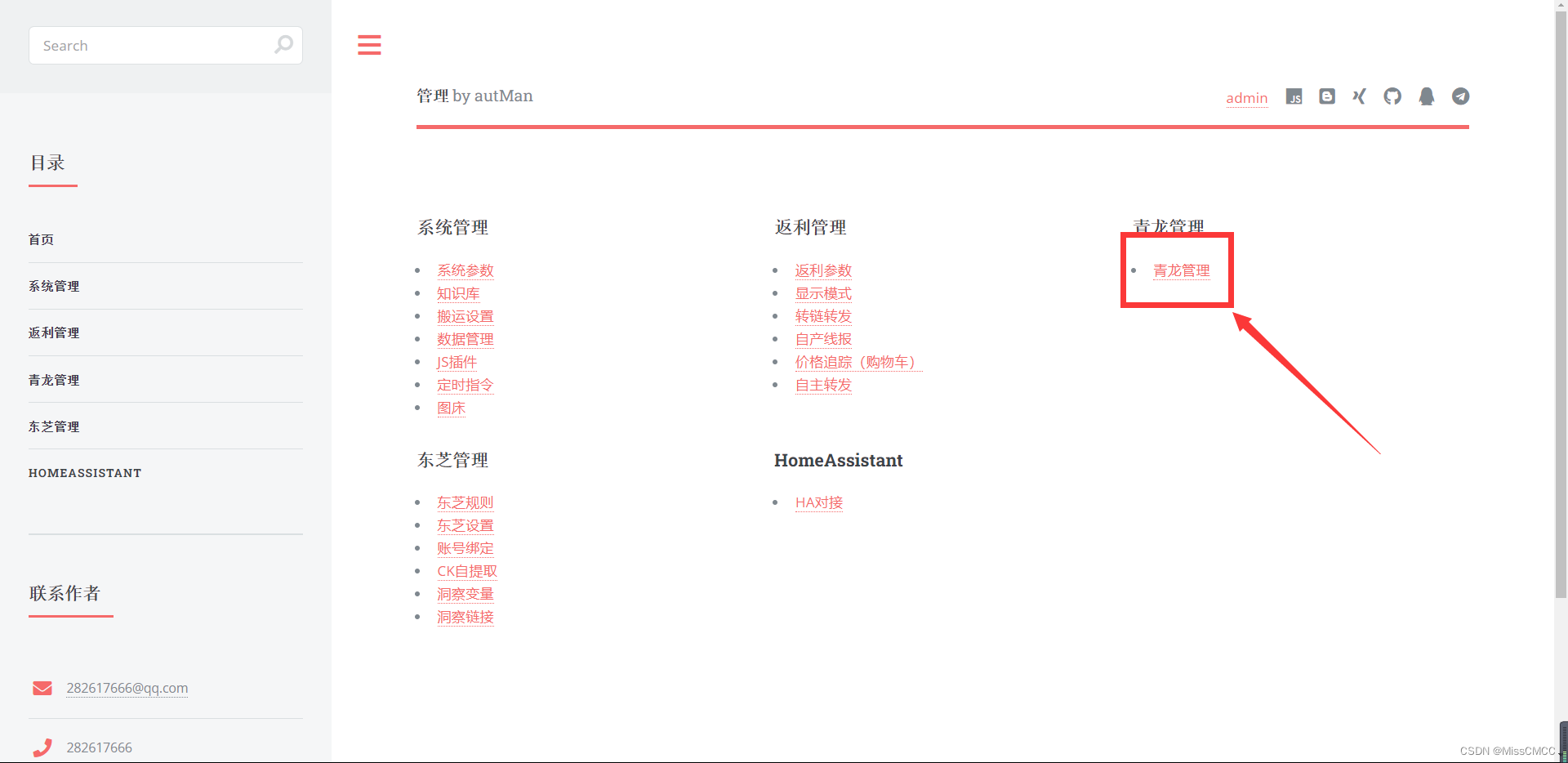Open the CK自提取 link
Screen dimensions: 1568x763
tap(467, 571)
